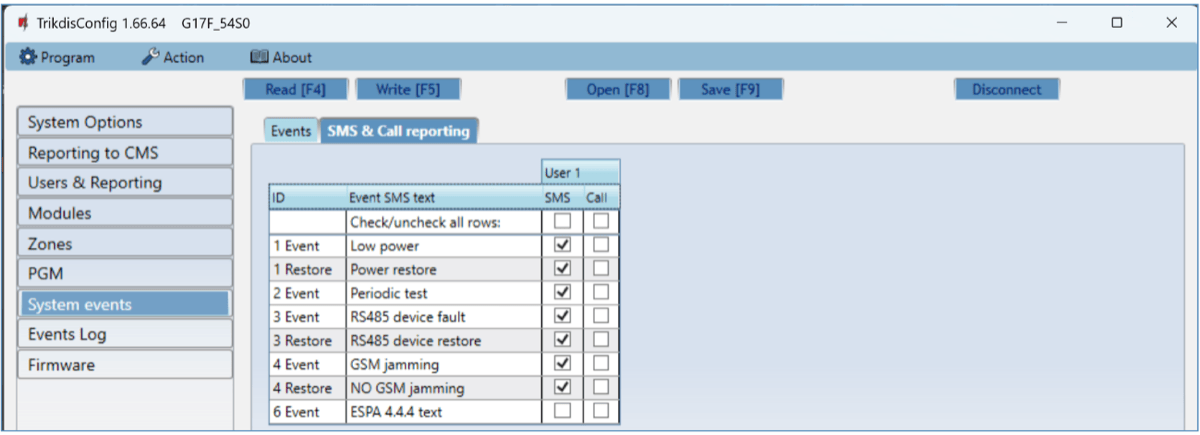Enable Call for Periodic test event
This screenshot has width=1200, height=435.
[x=600, y=293]
